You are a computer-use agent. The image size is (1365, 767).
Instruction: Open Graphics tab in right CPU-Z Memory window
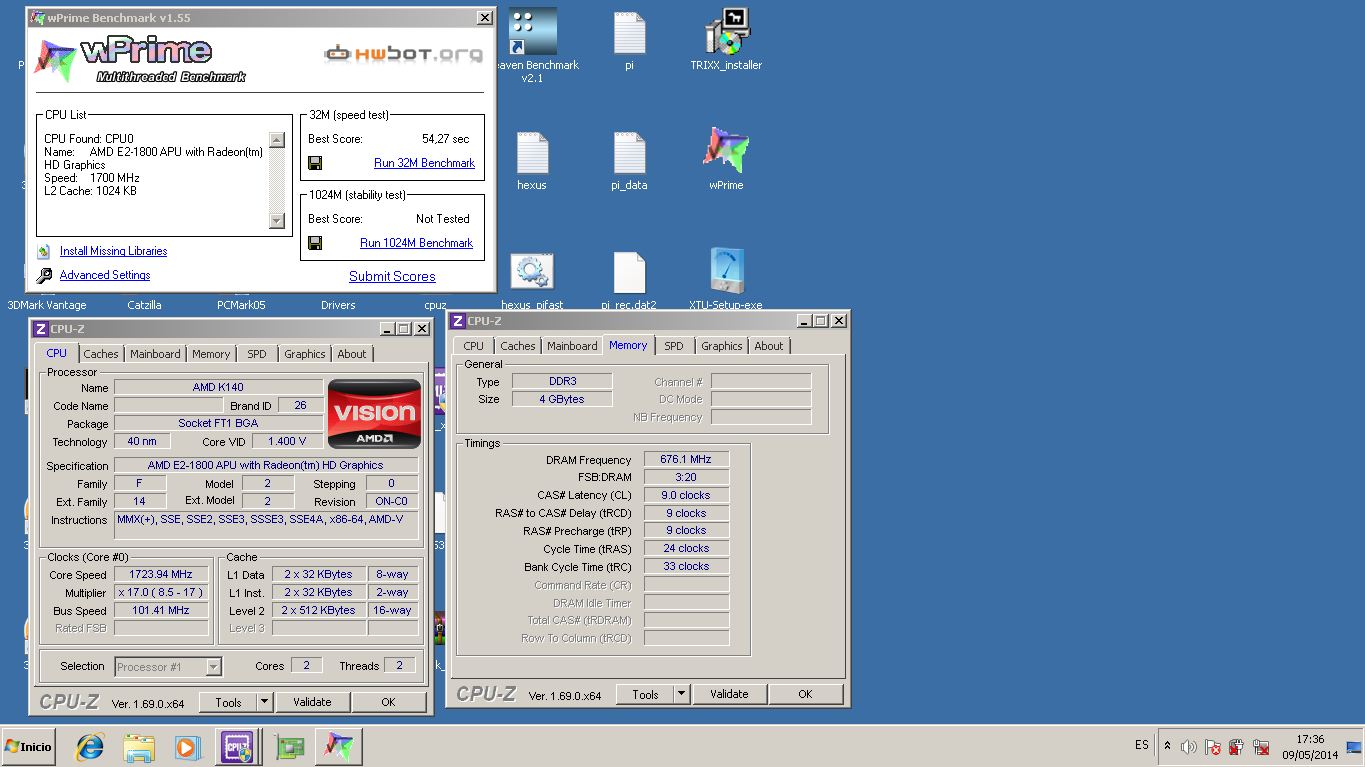[721, 346]
